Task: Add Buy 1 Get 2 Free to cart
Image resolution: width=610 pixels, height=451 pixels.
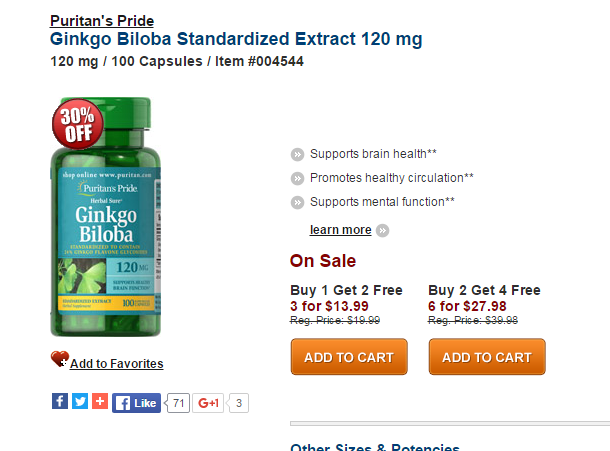Action: tap(349, 357)
